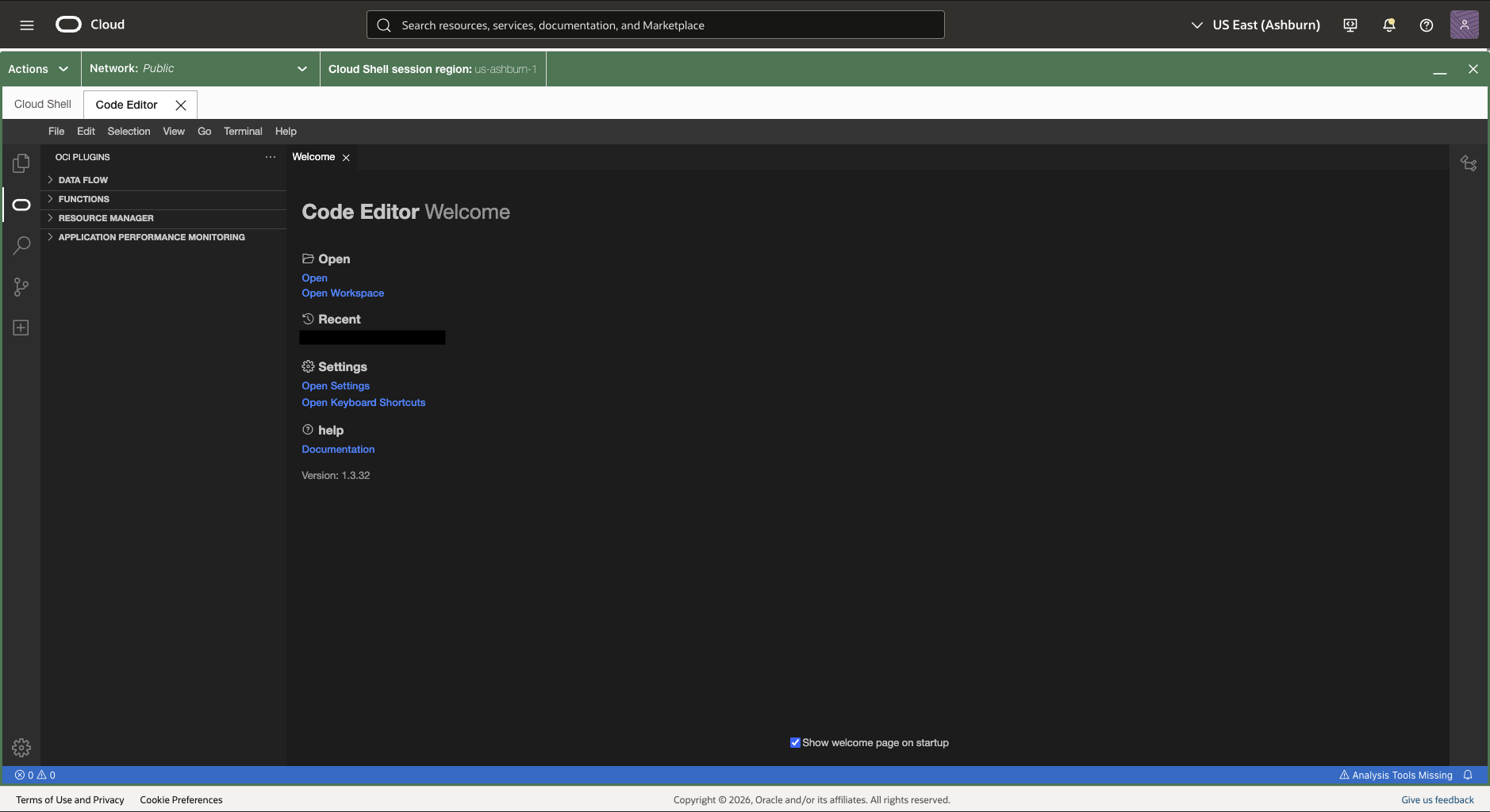Open the View menu
1490x812 pixels.
[174, 132]
